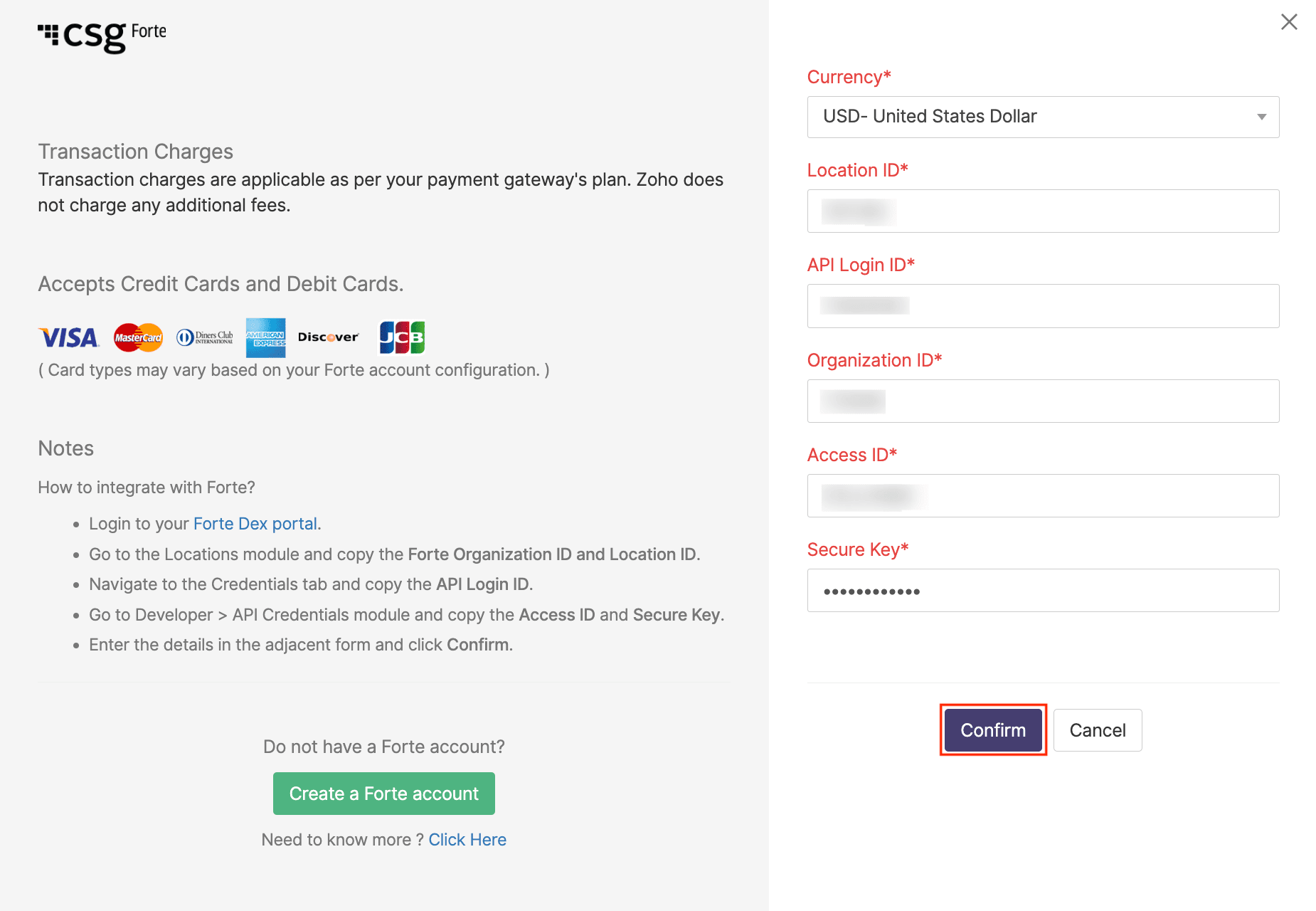The width and height of the screenshot is (1316, 911).
Task: Click the MasterCard logo icon
Action: pyautogui.click(x=138, y=337)
